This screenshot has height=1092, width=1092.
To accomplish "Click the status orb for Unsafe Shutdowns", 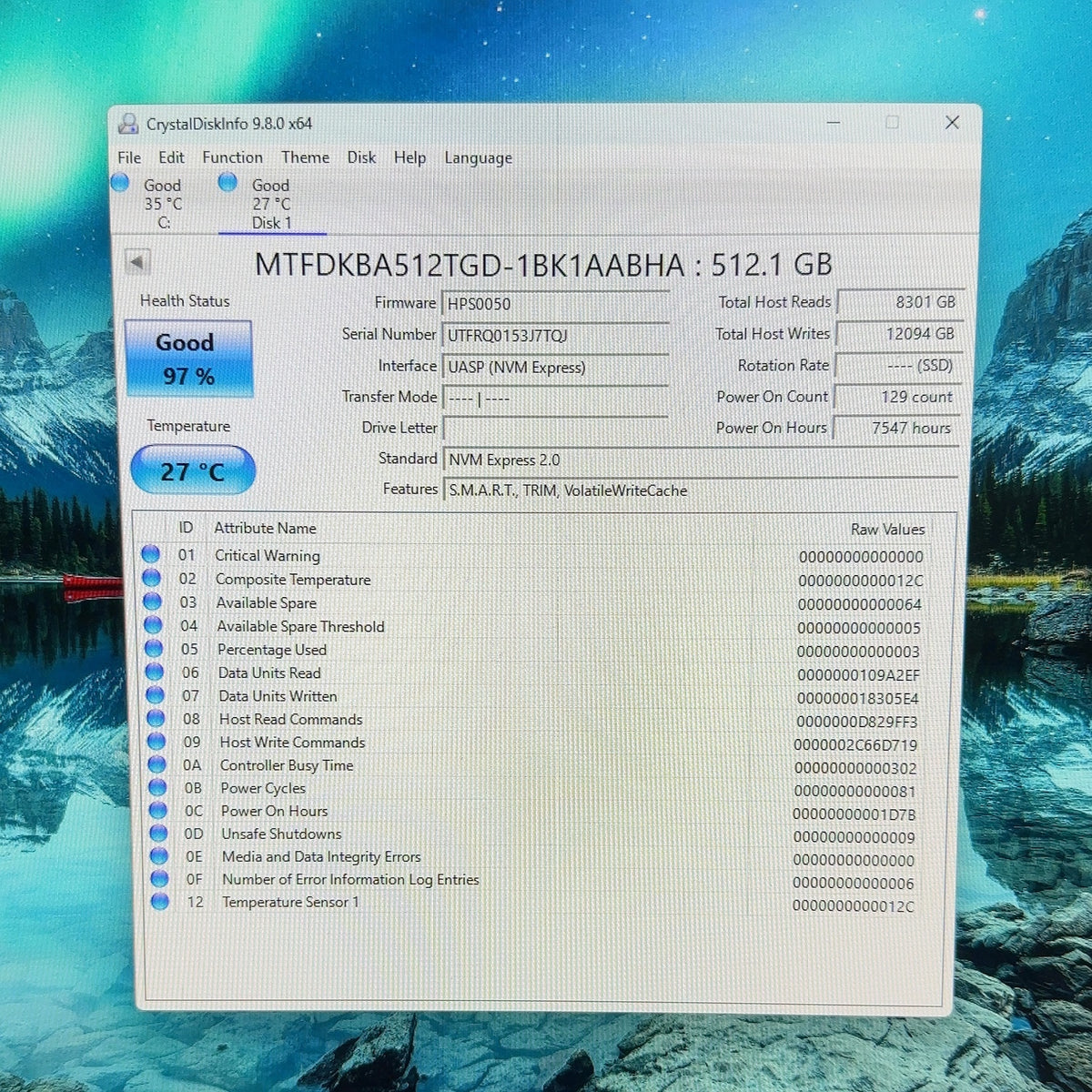I will [x=159, y=832].
